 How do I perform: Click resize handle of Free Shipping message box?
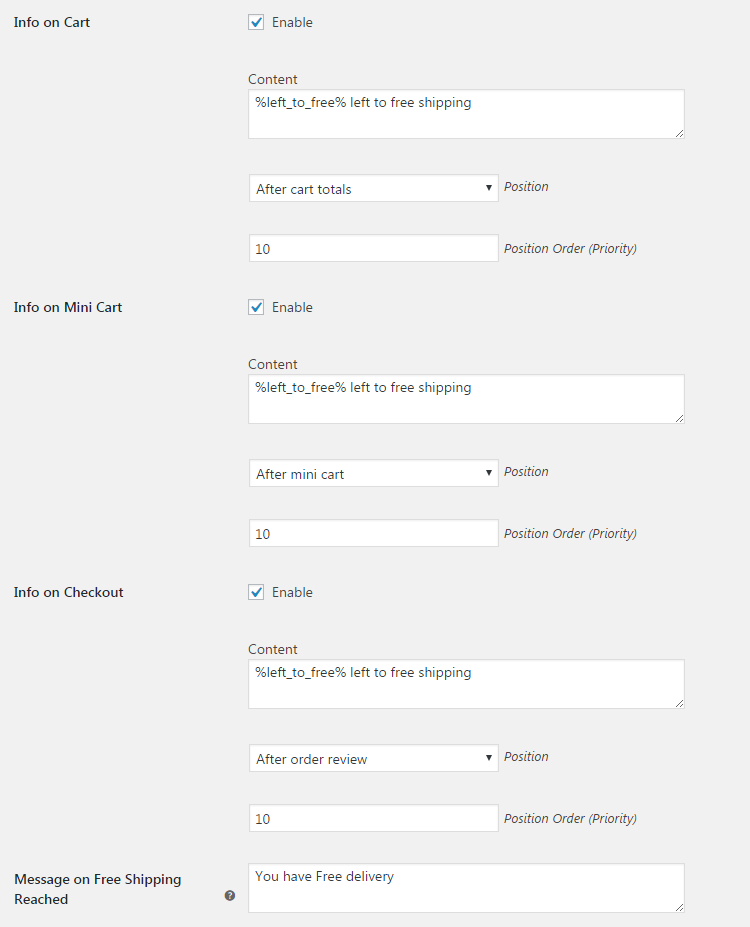coord(680,907)
